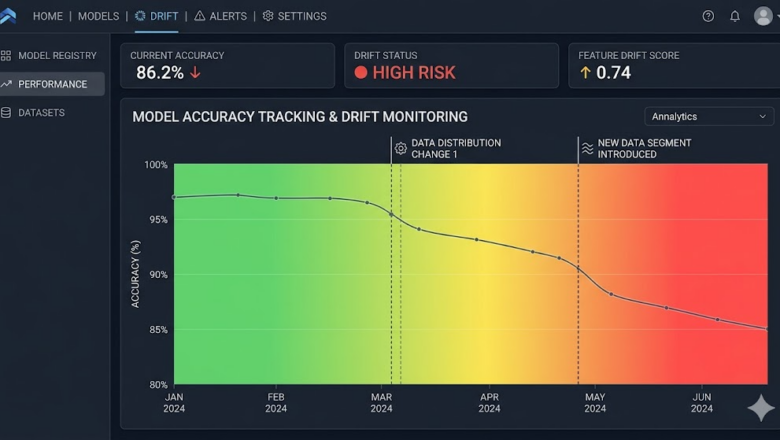Click the data point on New Data Segment line
Image resolution: width=780 pixels, height=440 pixels.
(x=578, y=268)
